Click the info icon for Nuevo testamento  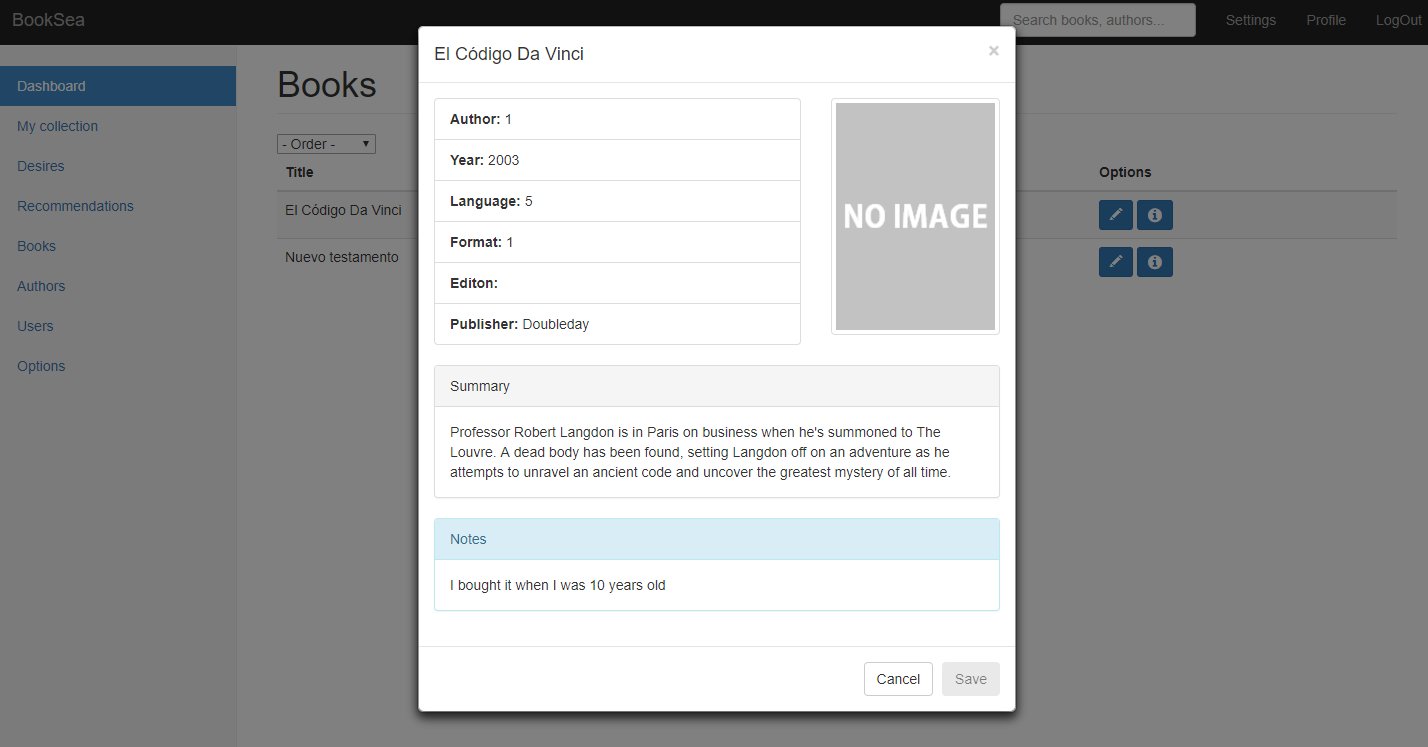[x=1154, y=262]
